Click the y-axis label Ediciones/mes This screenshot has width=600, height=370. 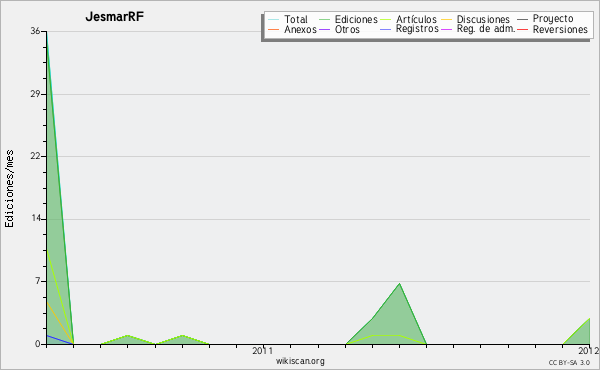(9, 189)
